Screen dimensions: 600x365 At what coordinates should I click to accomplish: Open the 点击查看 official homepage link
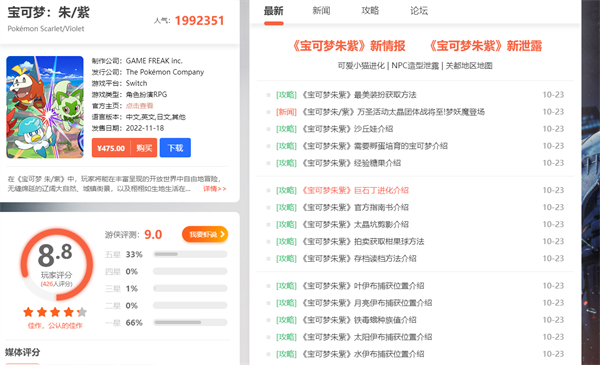(x=139, y=106)
